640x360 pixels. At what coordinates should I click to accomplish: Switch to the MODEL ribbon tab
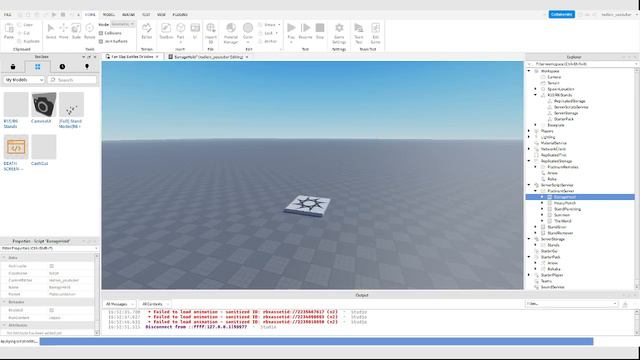[x=109, y=15]
